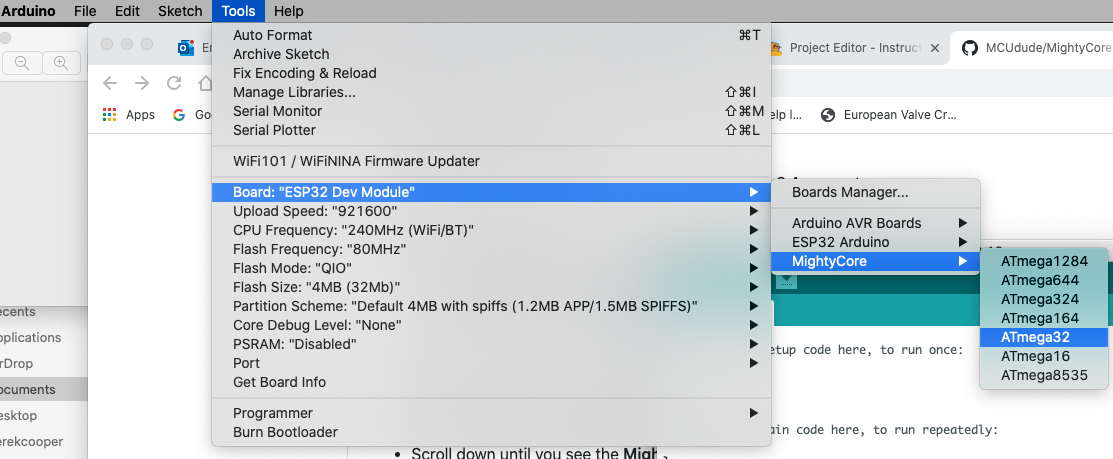Image resolution: width=1113 pixels, height=459 pixels.
Task: Expand the Arduino AVR Boards submenu
Action: click(x=876, y=223)
